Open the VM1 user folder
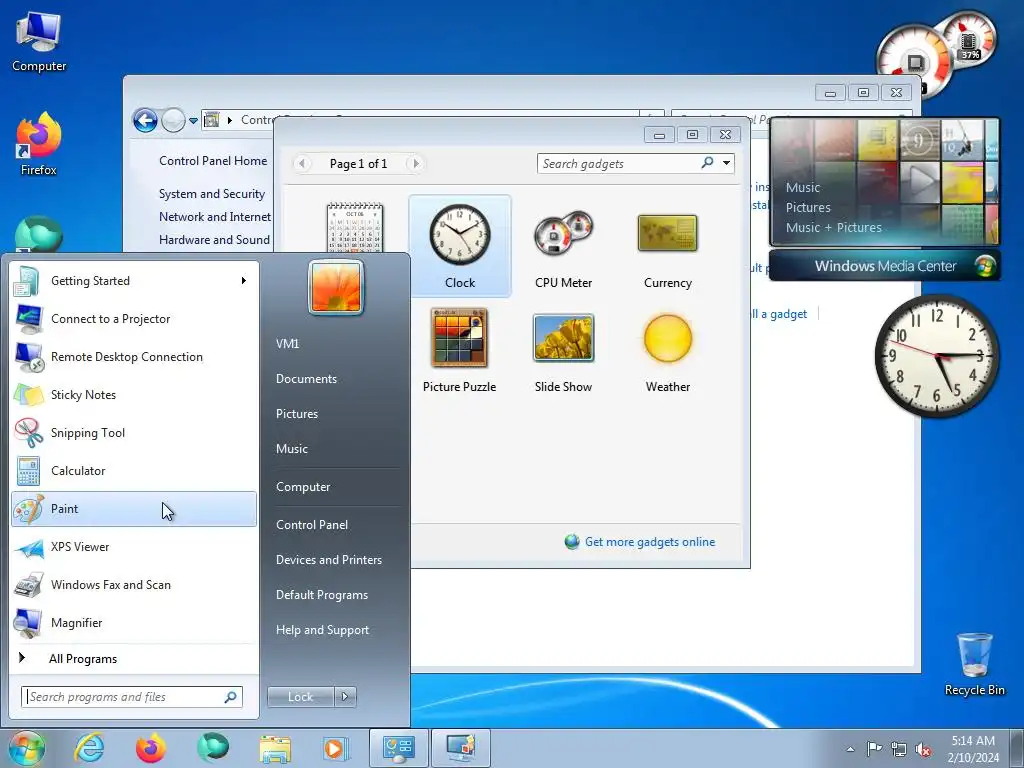This screenshot has width=1024, height=768. (287, 344)
